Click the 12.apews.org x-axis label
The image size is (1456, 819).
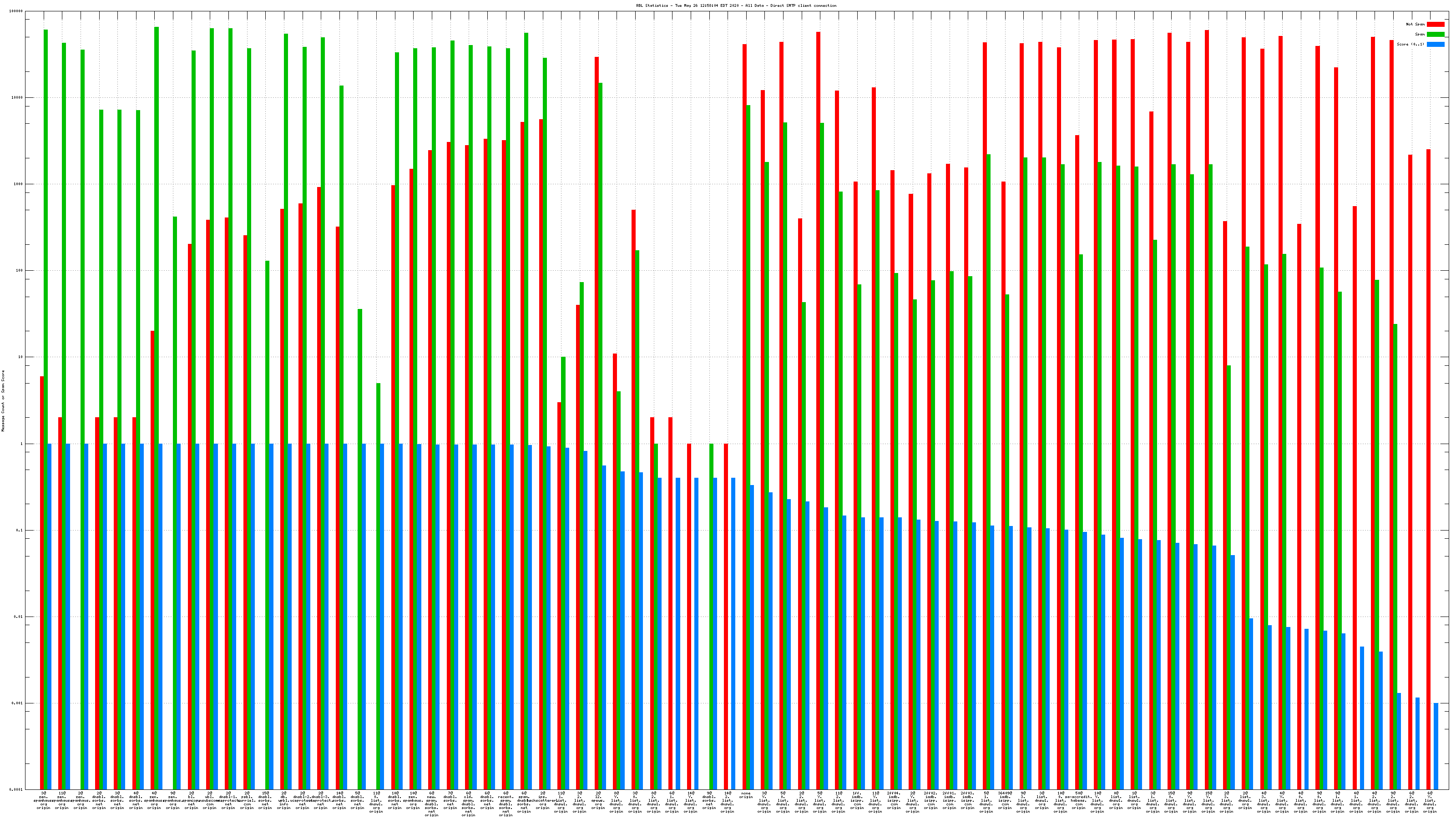click(598, 800)
